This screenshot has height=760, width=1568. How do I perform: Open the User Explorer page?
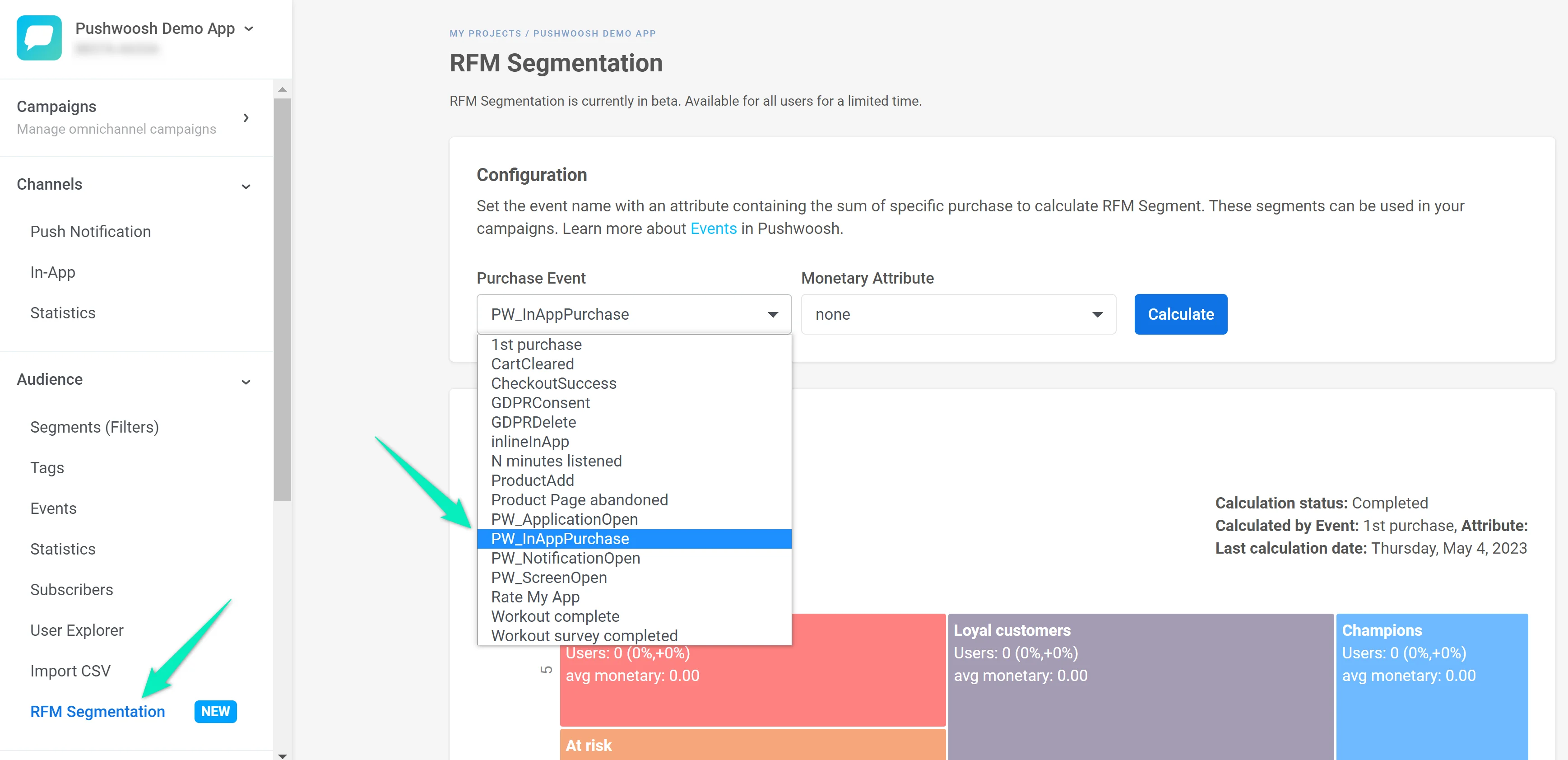(76, 629)
